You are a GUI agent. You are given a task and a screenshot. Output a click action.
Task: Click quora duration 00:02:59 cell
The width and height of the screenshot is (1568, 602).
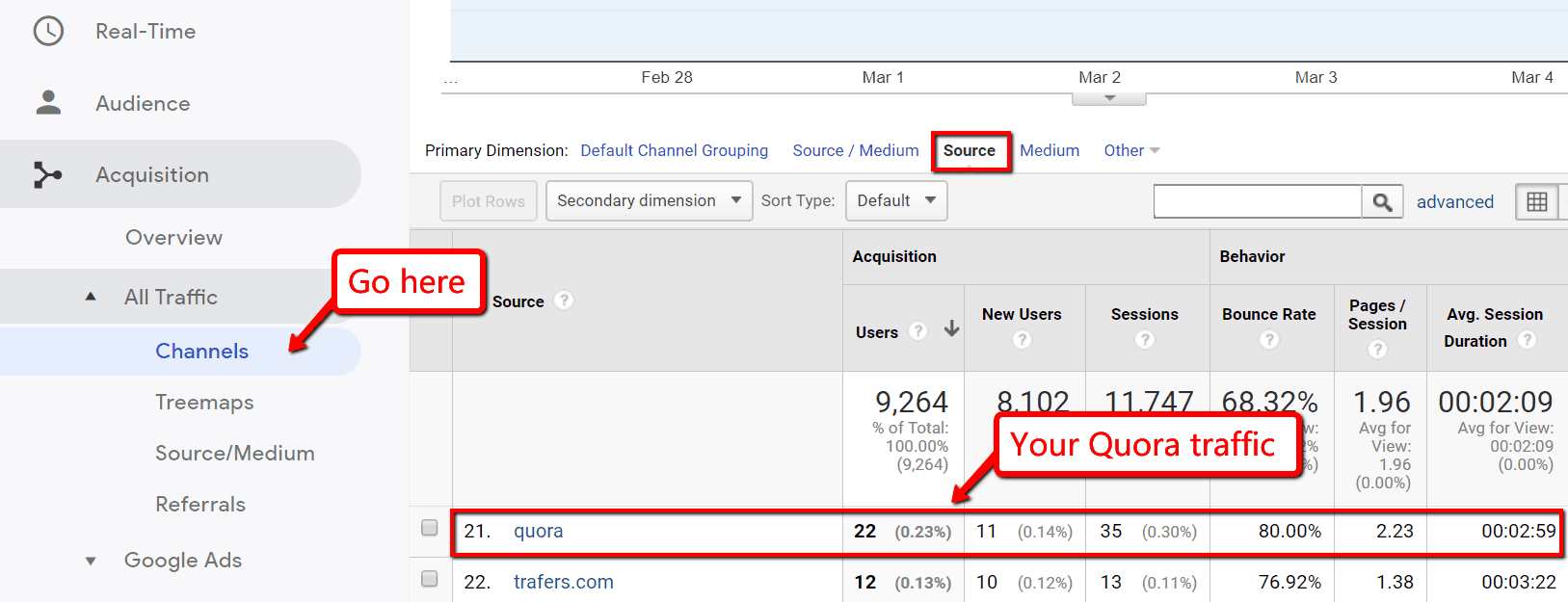click(x=1519, y=531)
